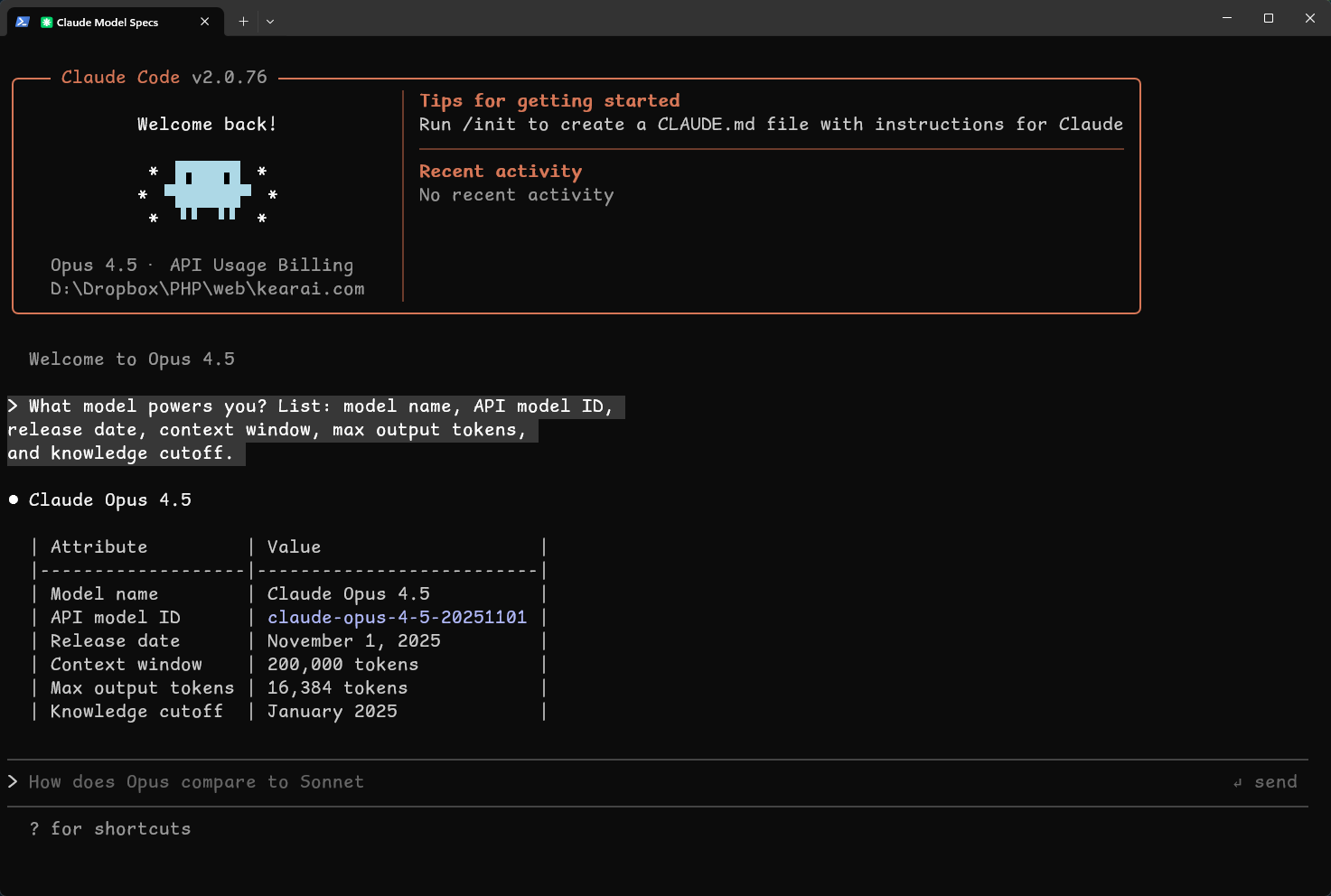The height and width of the screenshot is (896, 1331).
Task: Click 'No recent activity' text
Action: (516, 195)
